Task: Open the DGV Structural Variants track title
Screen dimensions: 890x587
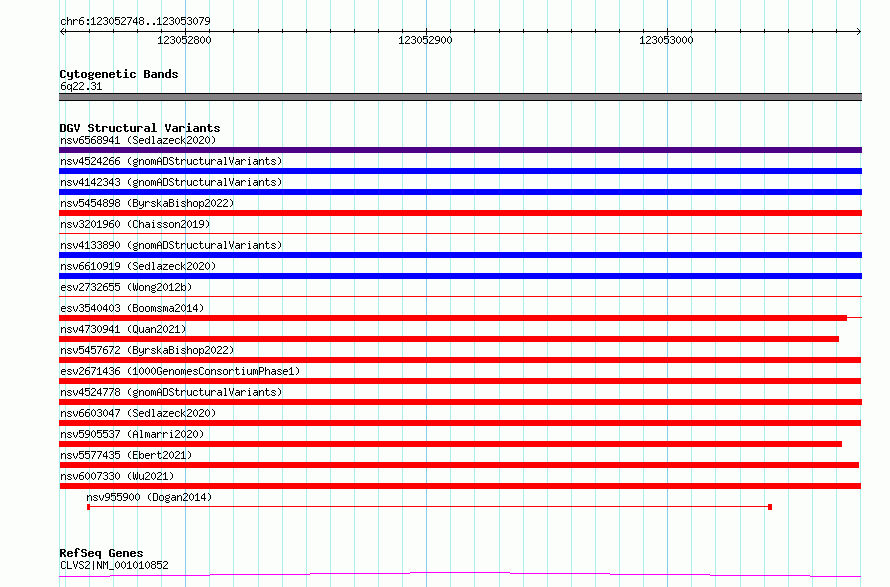Action: tap(140, 128)
